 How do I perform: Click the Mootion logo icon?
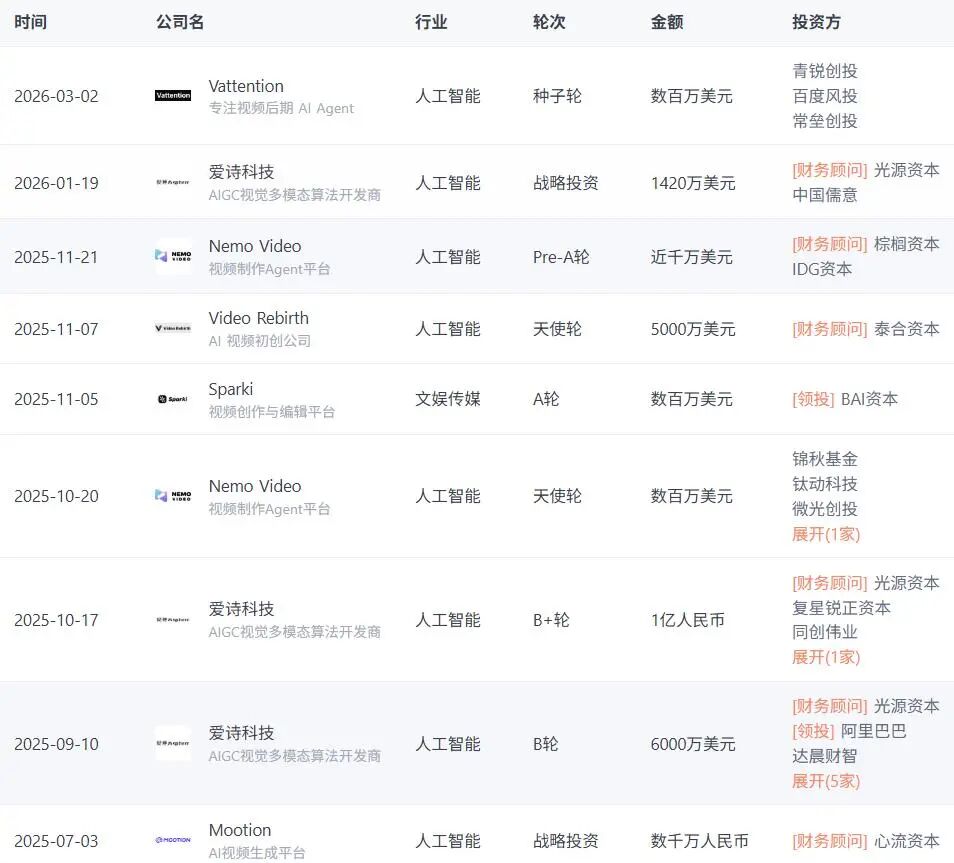(x=173, y=840)
